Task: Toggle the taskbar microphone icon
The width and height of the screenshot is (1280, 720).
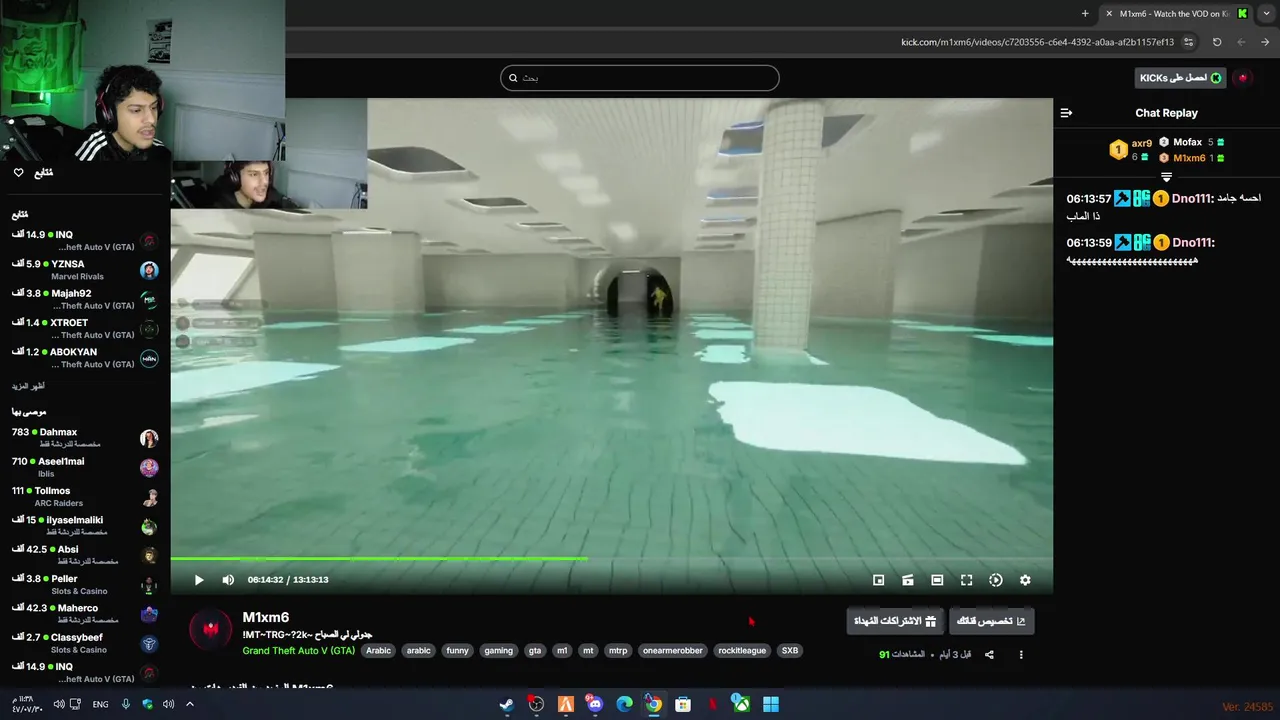Action: [126, 704]
